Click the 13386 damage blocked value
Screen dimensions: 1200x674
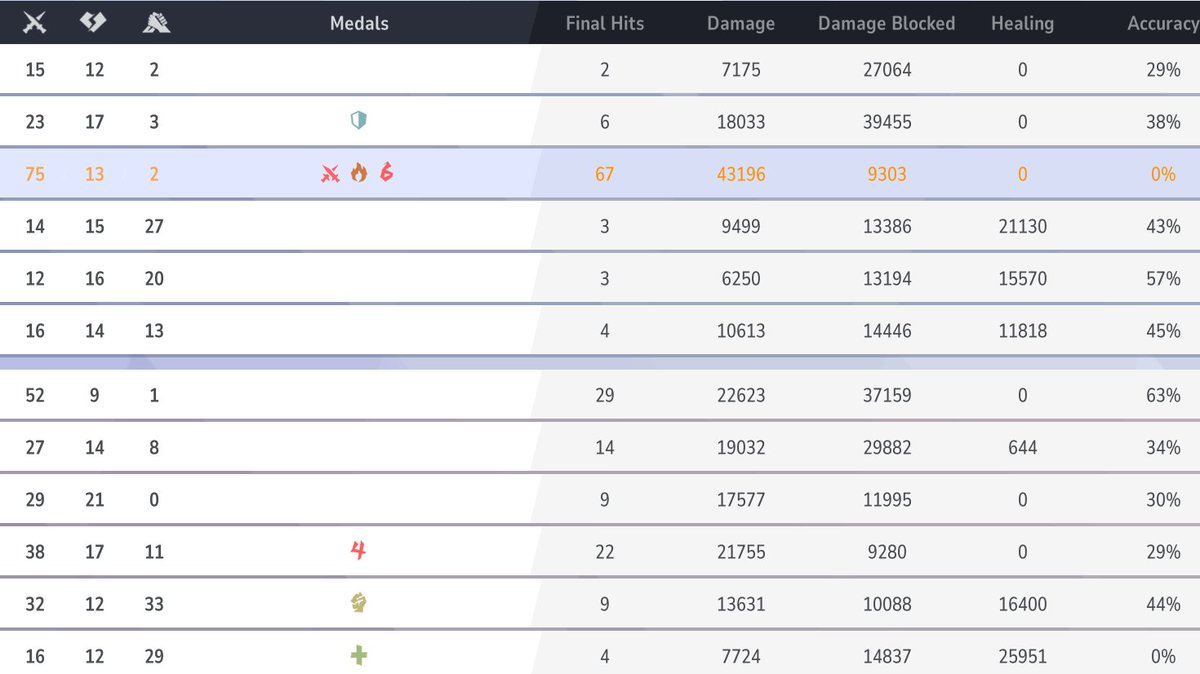coord(887,226)
